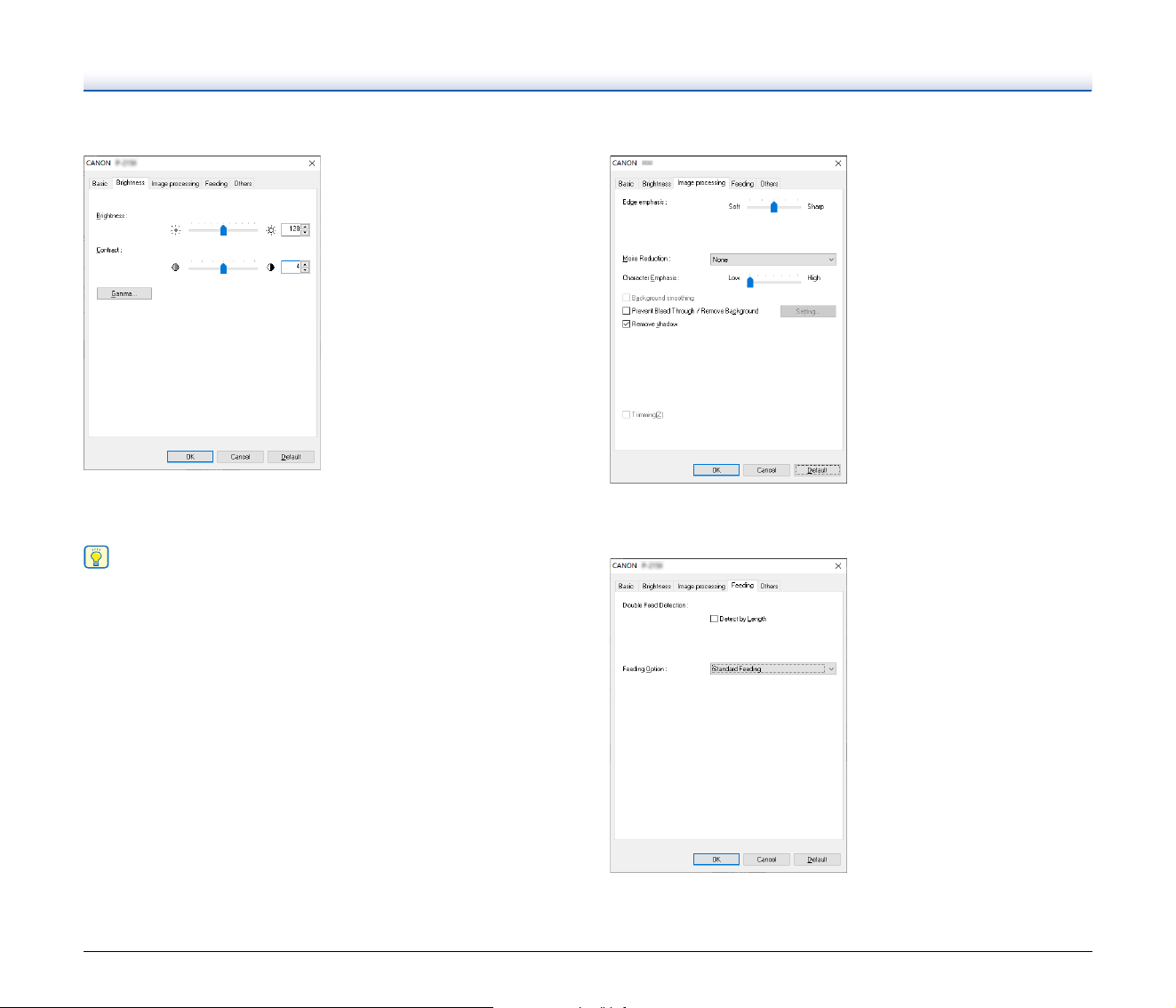Toggle Detect by Length checkbox
Image resolution: width=1176 pixels, height=1008 pixels.
click(714, 619)
